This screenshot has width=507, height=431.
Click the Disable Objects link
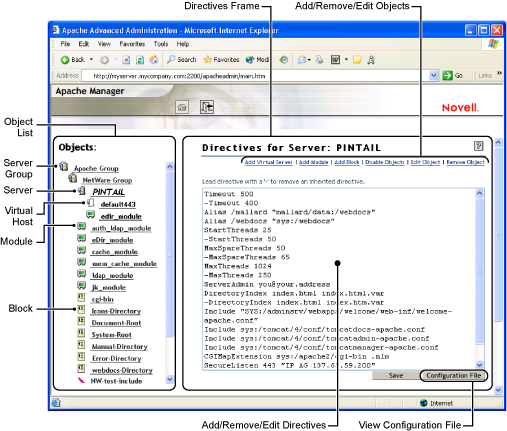click(x=385, y=162)
